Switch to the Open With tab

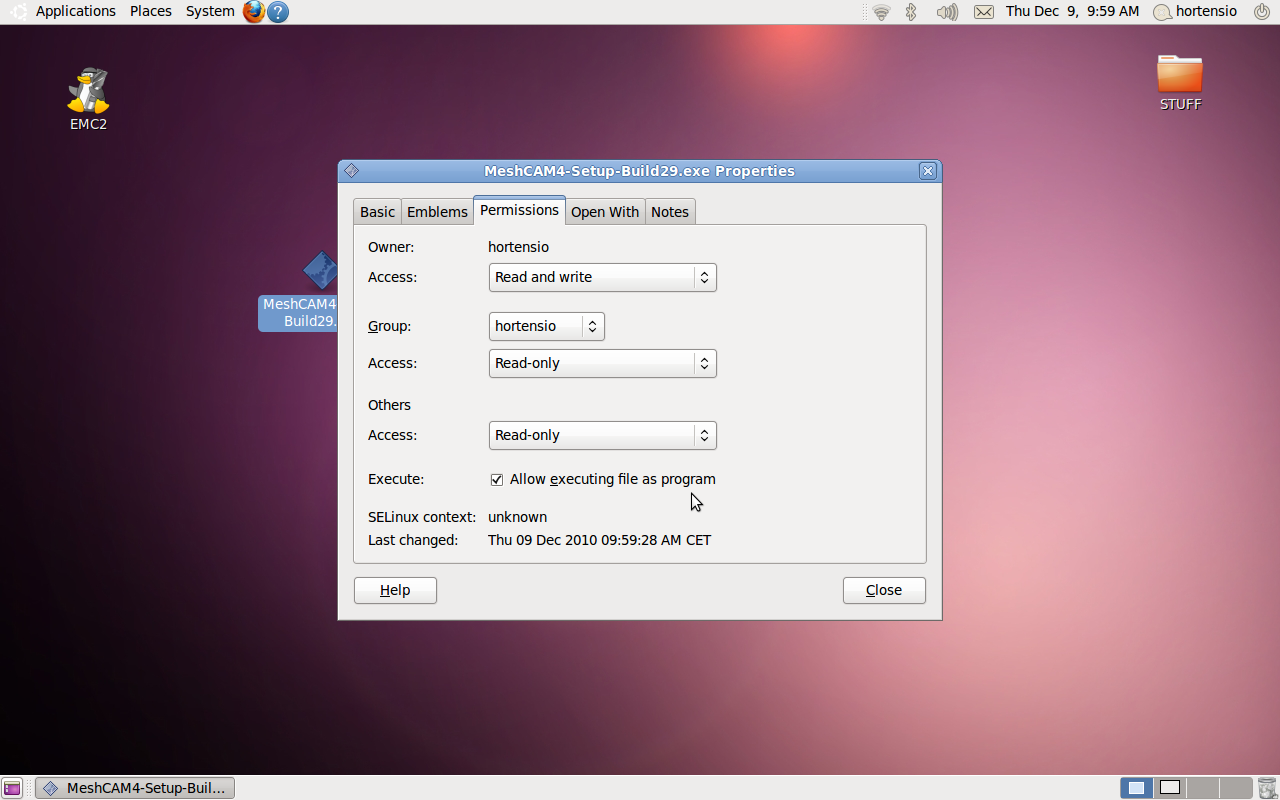pyautogui.click(x=605, y=212)
